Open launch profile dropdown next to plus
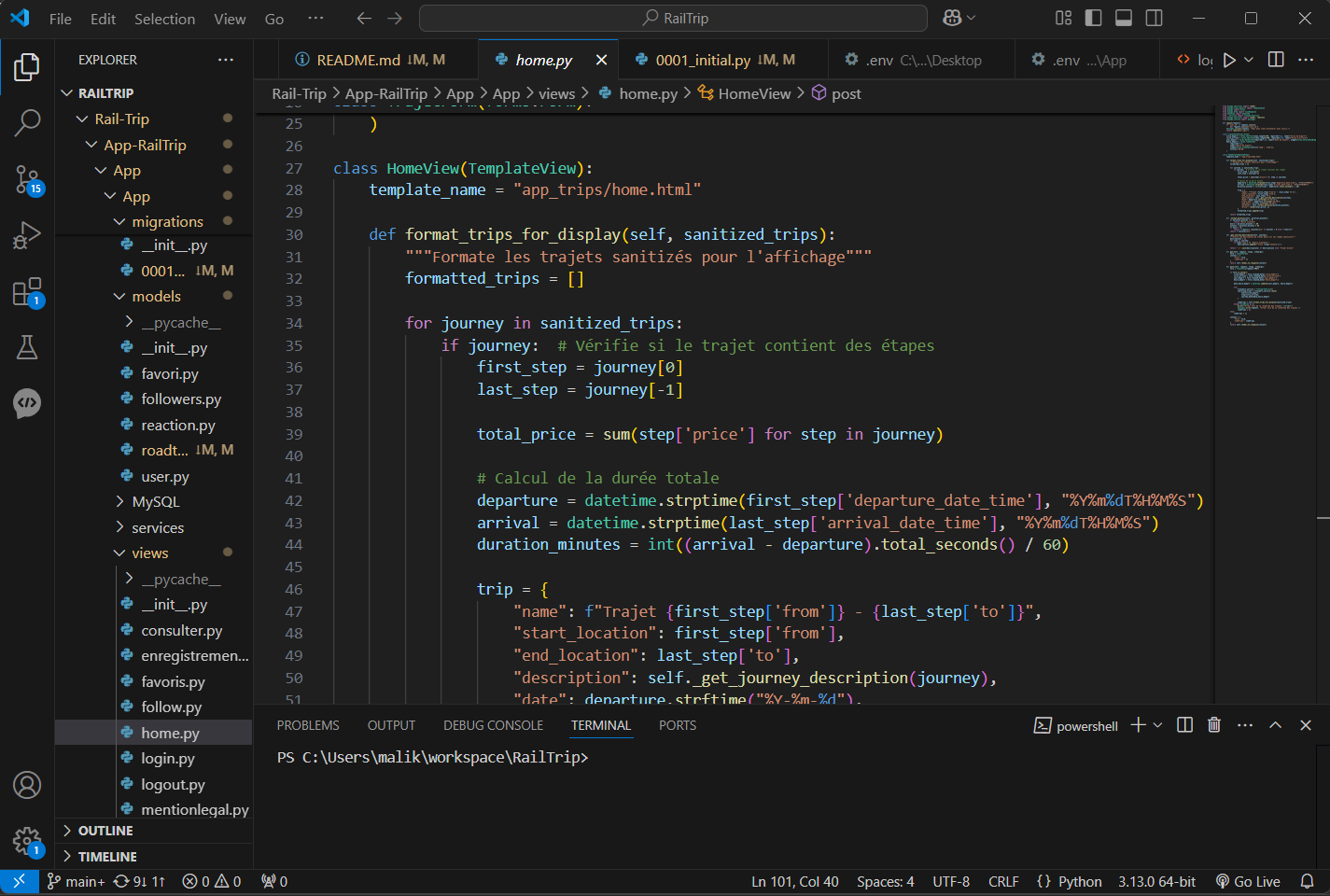The height and width of the screenshot is (896, 1330). 1158,725
